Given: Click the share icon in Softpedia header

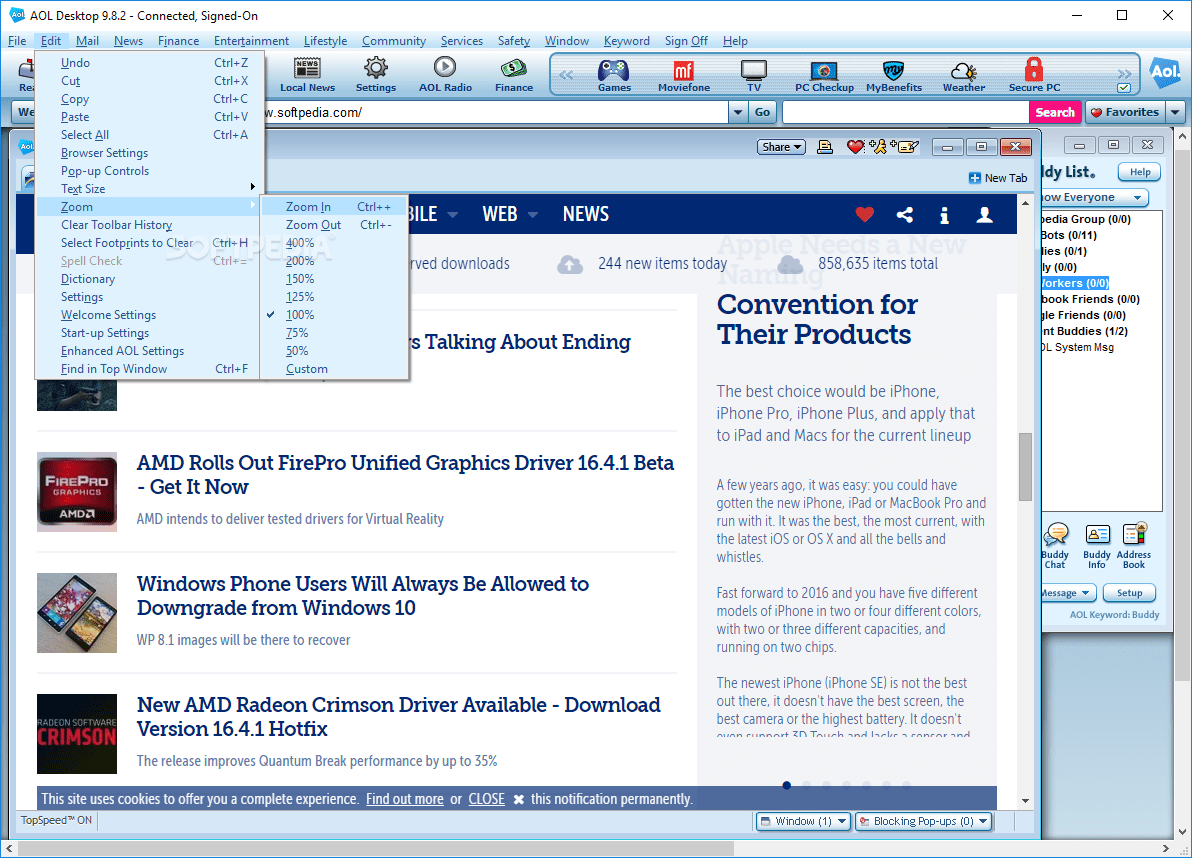Looking at the screenshot, I should tap(905, 215).
